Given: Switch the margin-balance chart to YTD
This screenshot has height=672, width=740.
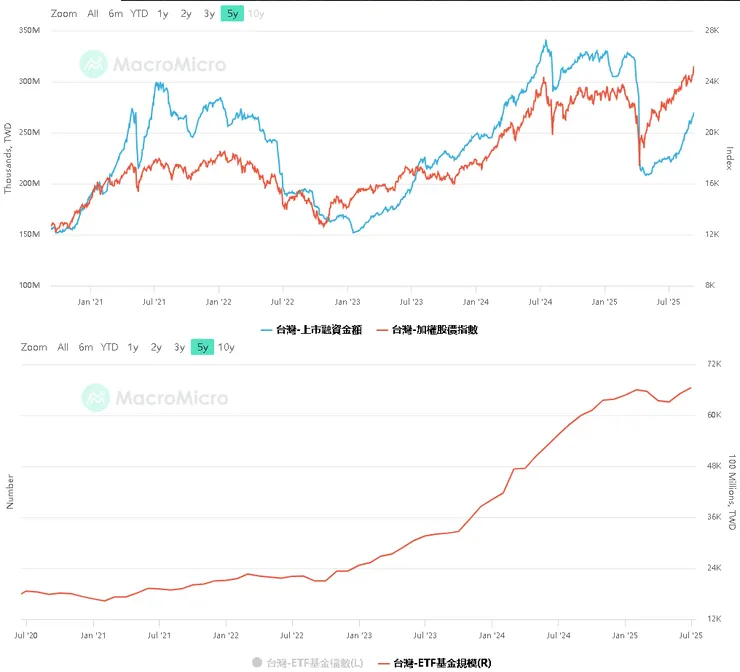Looking at the screenshot, I should coord(139,14).
